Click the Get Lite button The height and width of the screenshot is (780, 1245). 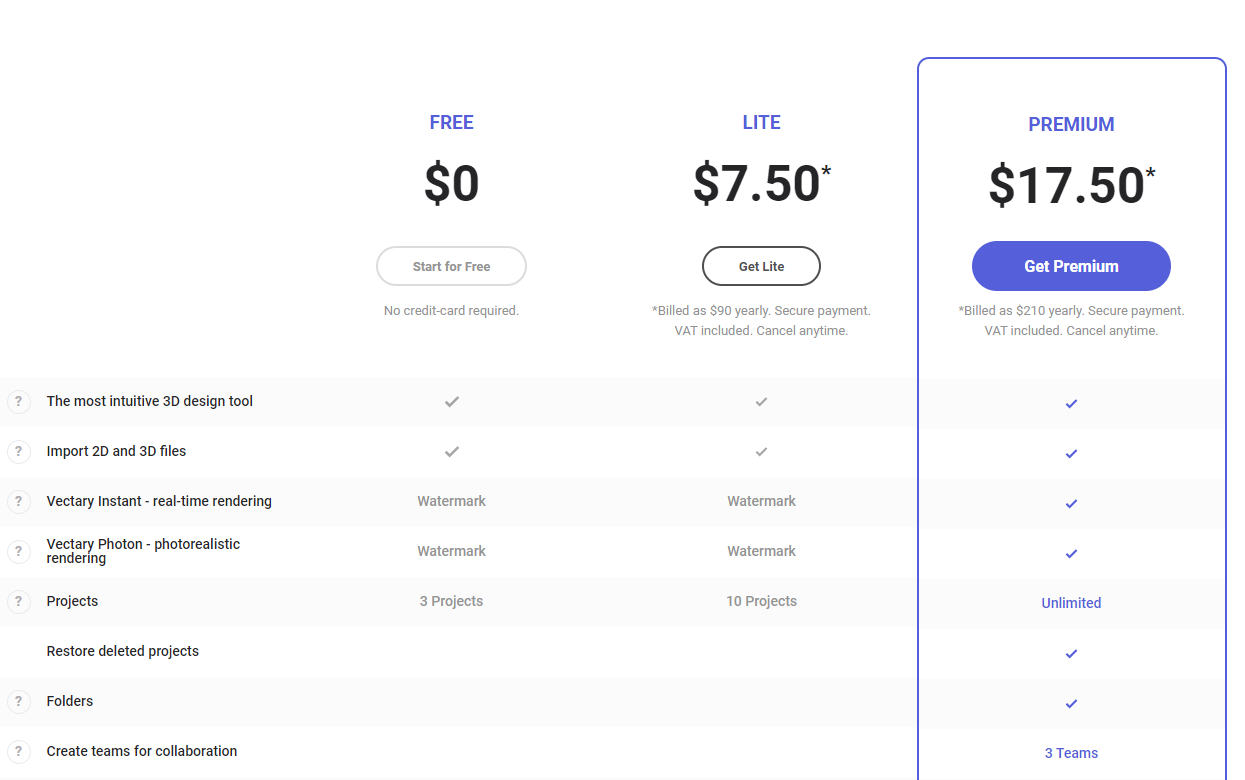[761, 266]
